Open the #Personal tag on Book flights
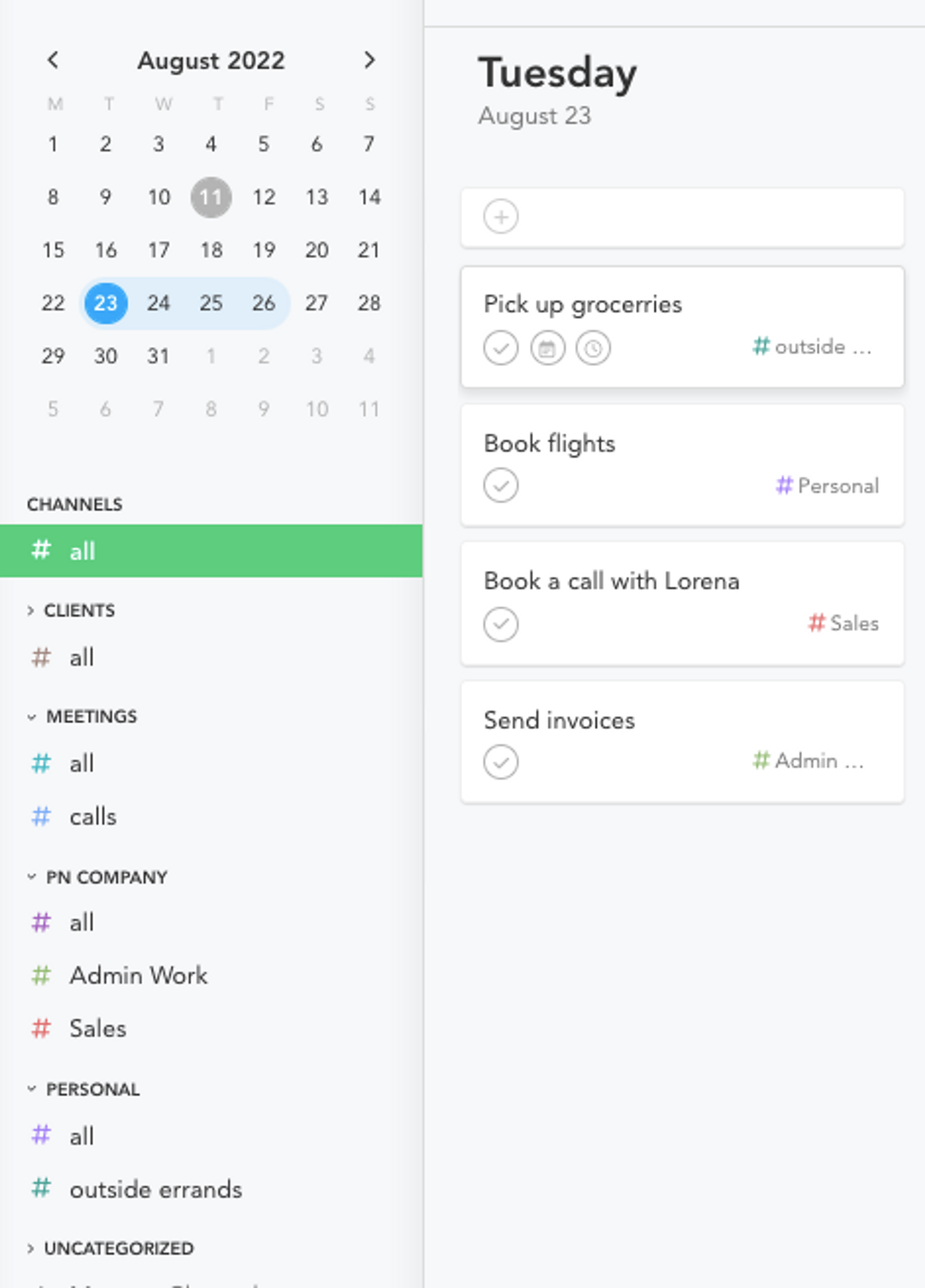The width and height of the screenshot is (925, 1288). 827,485
